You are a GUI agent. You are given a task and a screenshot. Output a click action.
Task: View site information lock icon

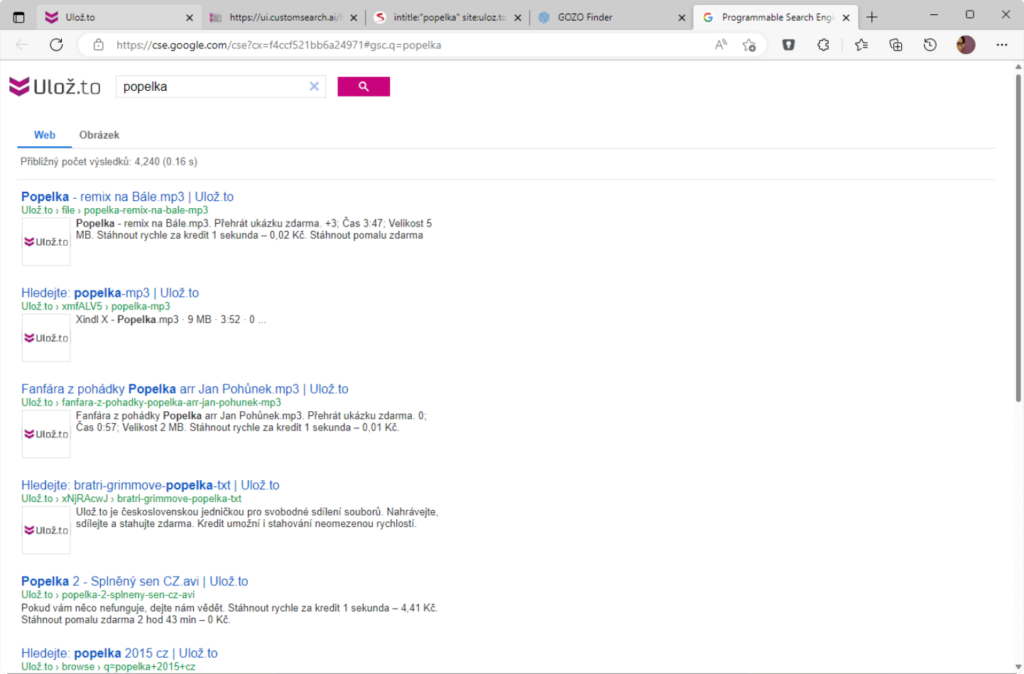click(x=99, y=45)
